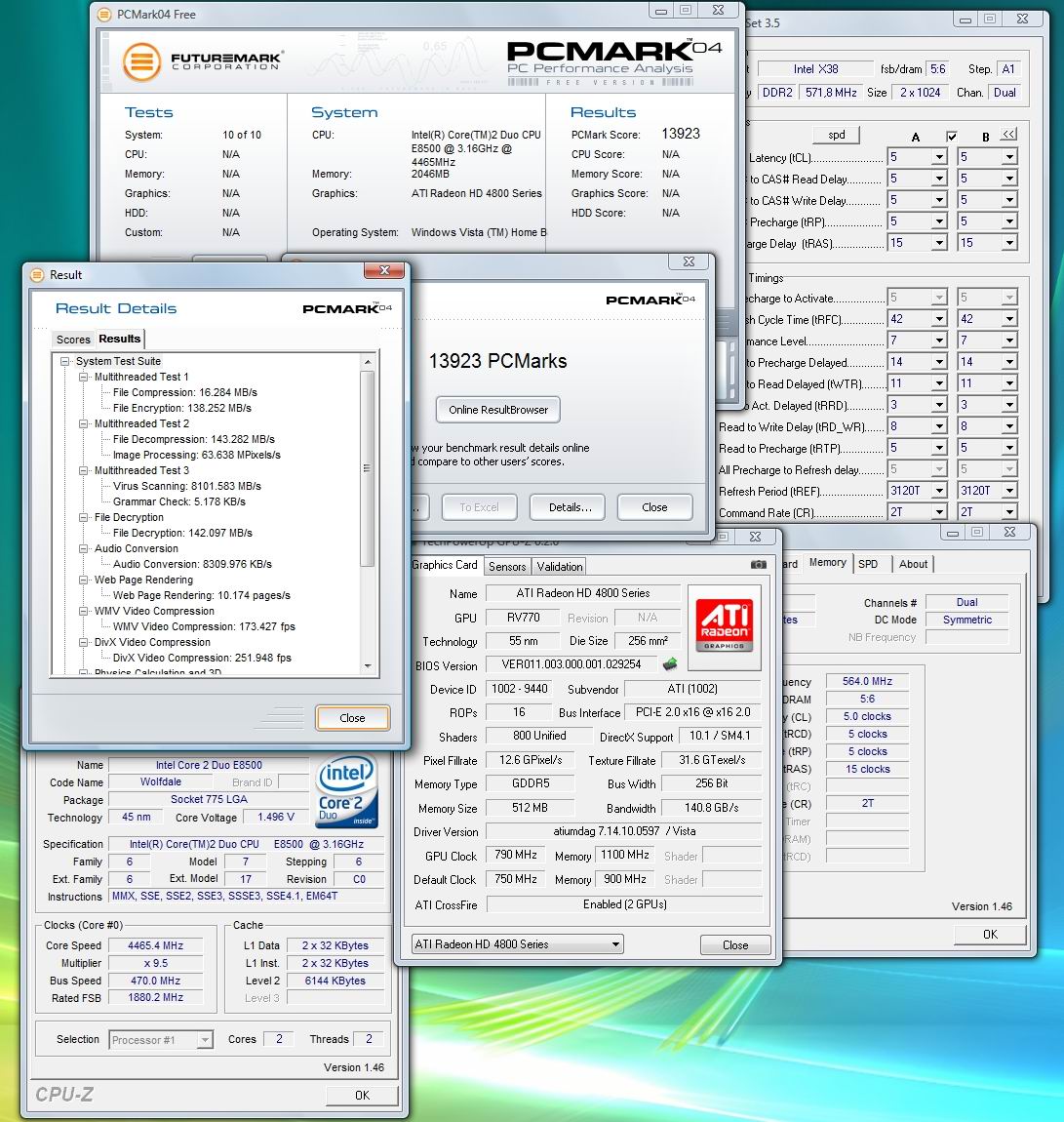Collapse the Multithreaded Test 2 node

coord(84,423)
